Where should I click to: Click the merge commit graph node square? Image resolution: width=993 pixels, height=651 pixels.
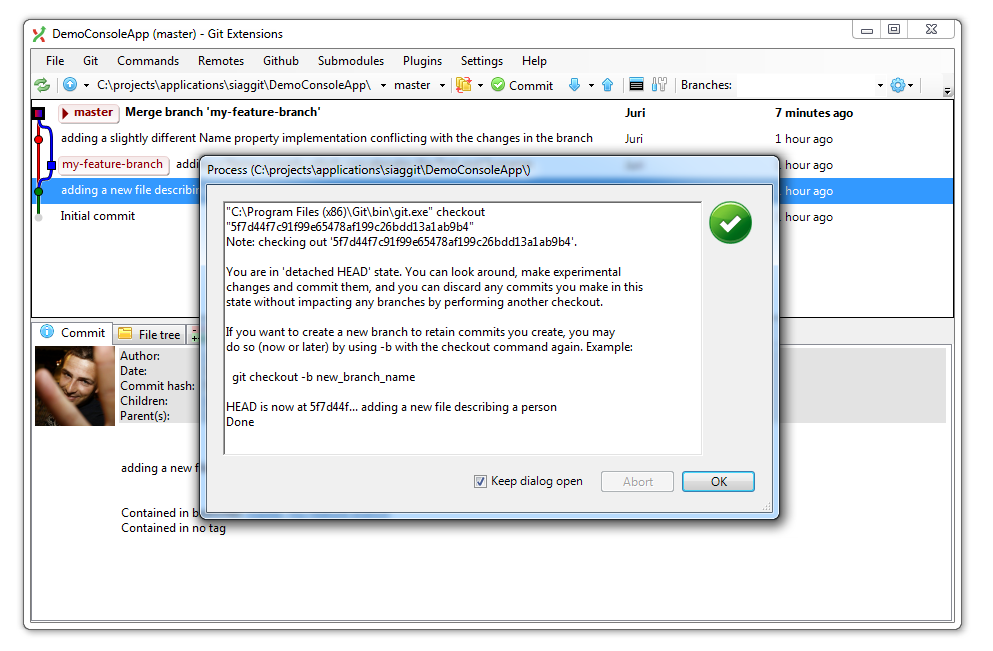pos(39,113)
